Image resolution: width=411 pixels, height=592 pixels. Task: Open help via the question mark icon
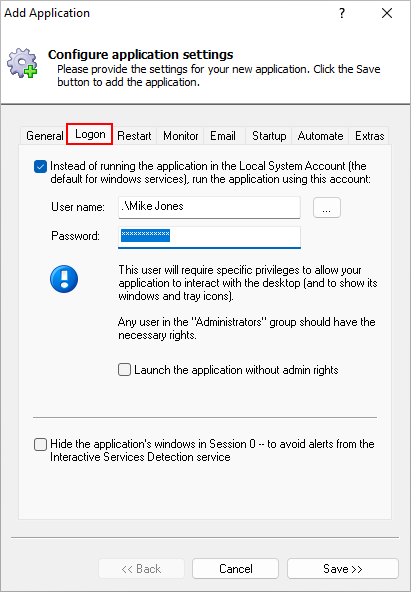tap(342, 14)
